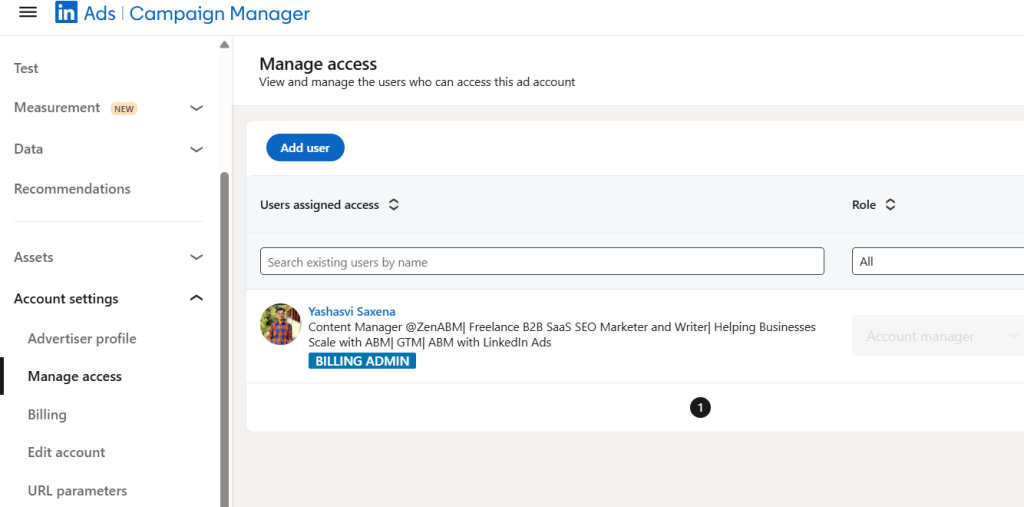
Task: Sort by Users assigned access arrows
Action: click(x=393, y=204)
